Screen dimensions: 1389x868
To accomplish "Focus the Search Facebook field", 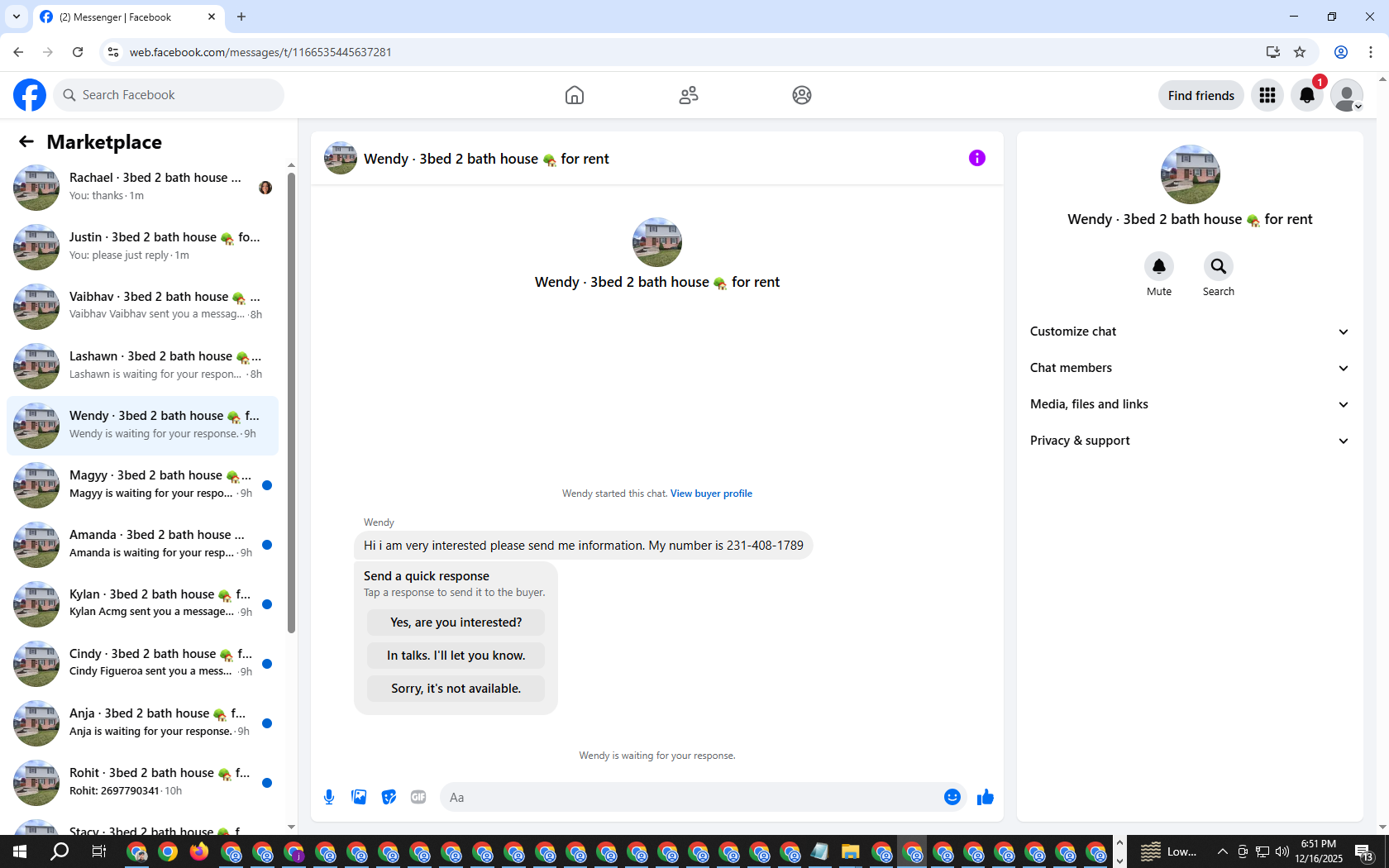I will (x=169, y=95).
